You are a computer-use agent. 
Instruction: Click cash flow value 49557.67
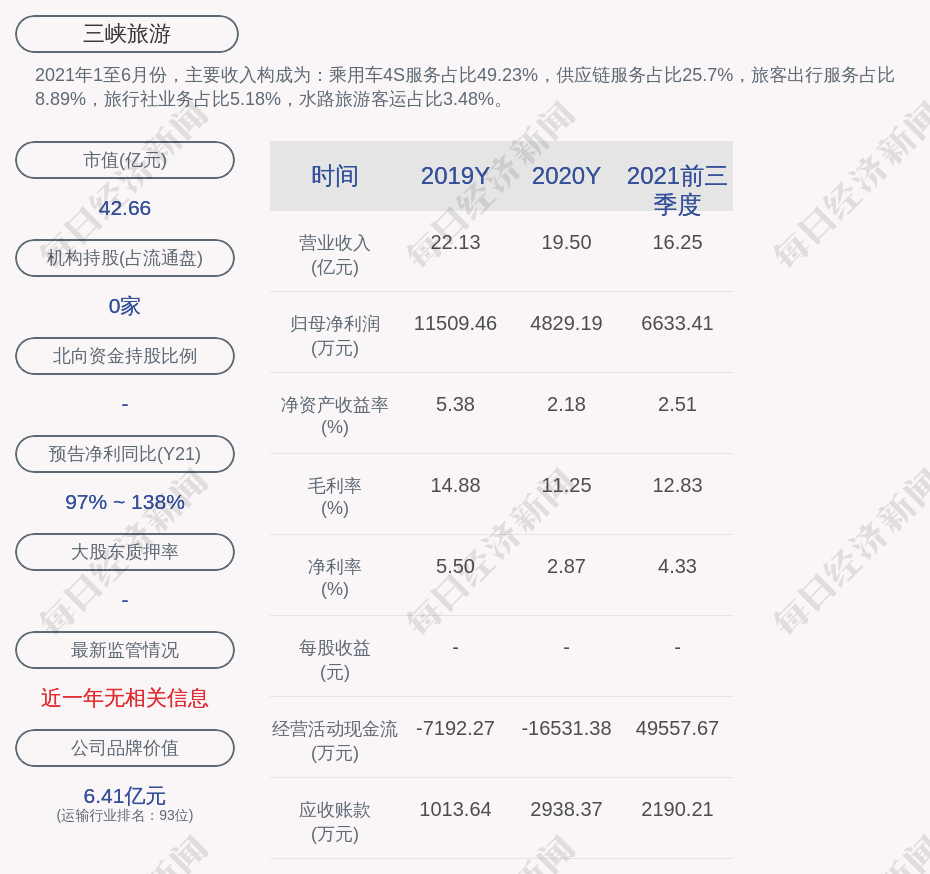pos(677,728)
